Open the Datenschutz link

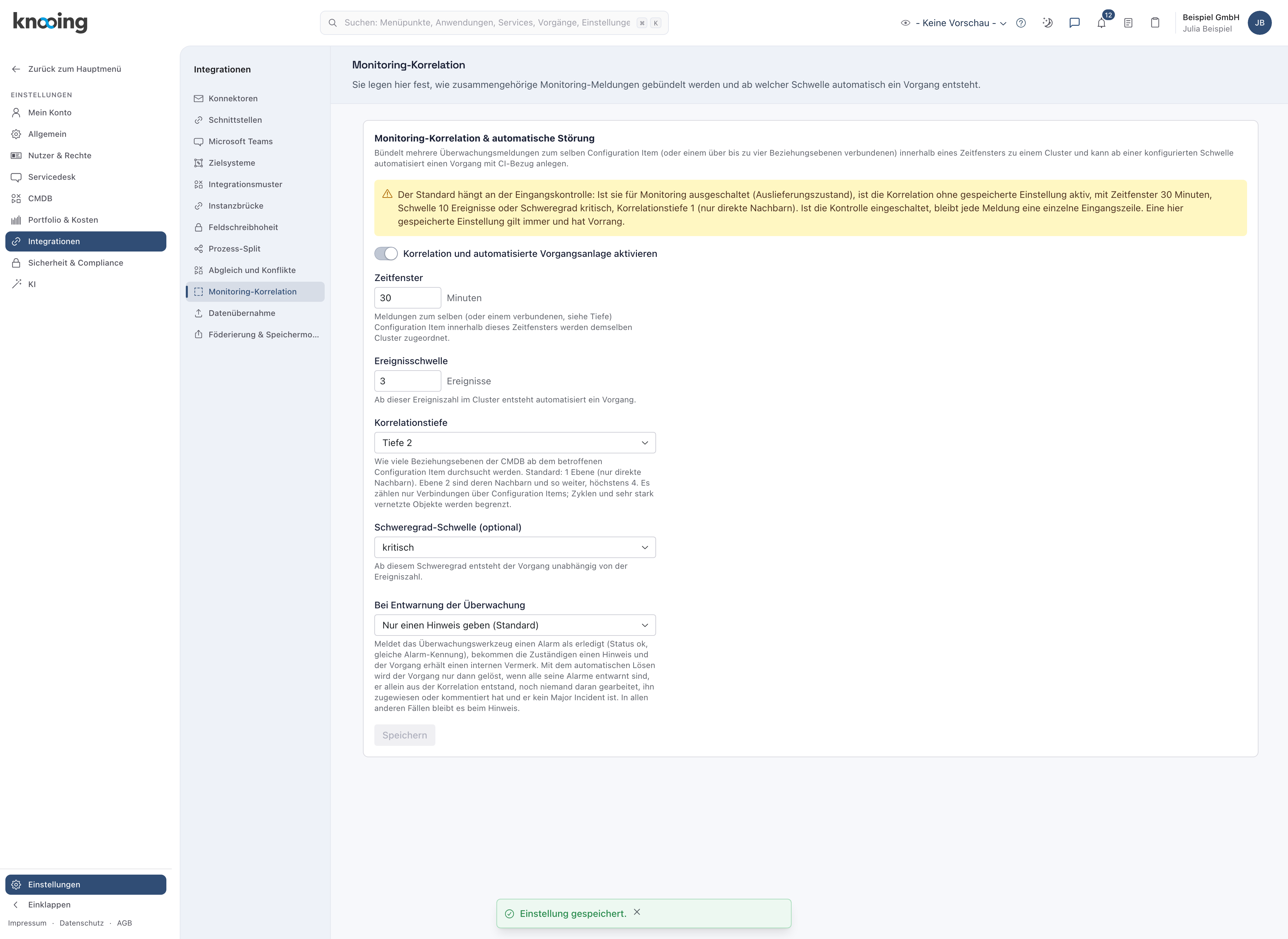(82, 923)
